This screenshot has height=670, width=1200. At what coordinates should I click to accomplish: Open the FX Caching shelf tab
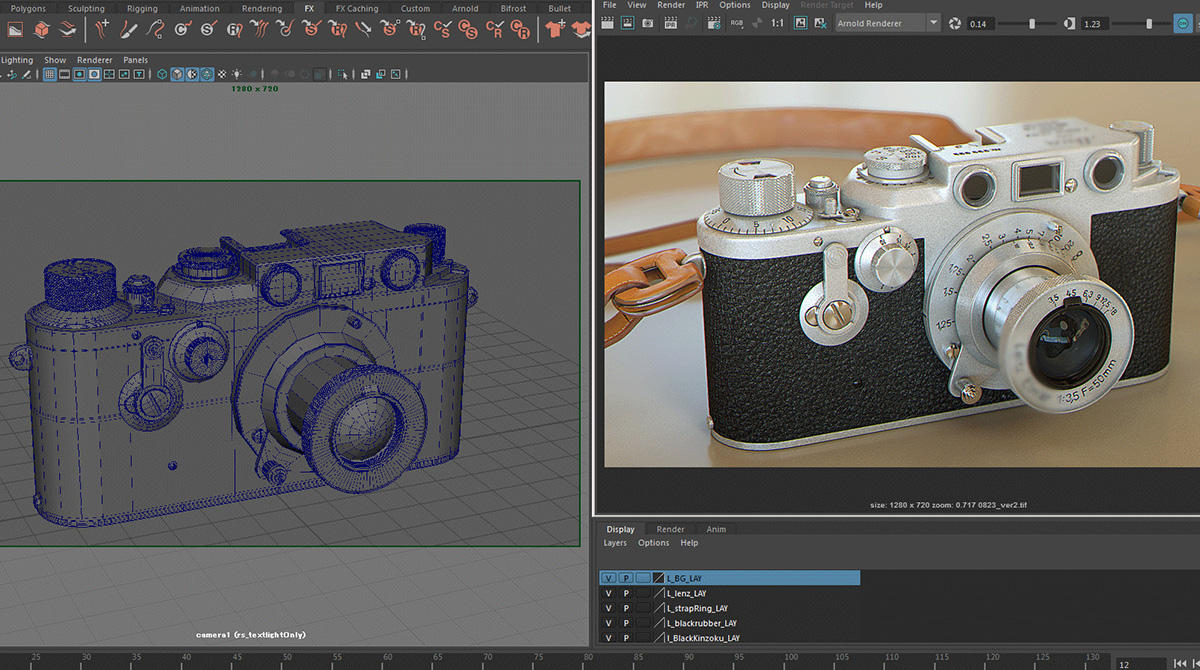[357, 8]
